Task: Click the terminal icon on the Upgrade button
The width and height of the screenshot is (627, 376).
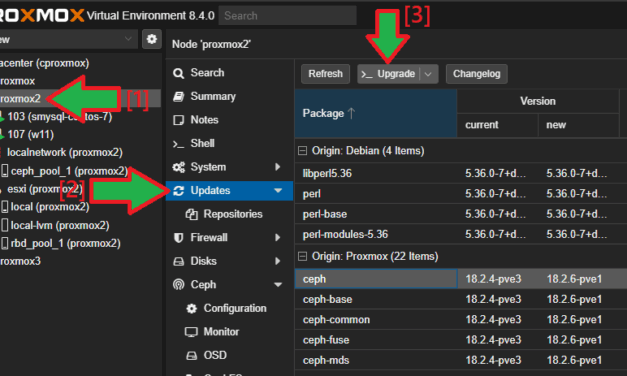Action: pyautogui.click(x=367, y=74)
